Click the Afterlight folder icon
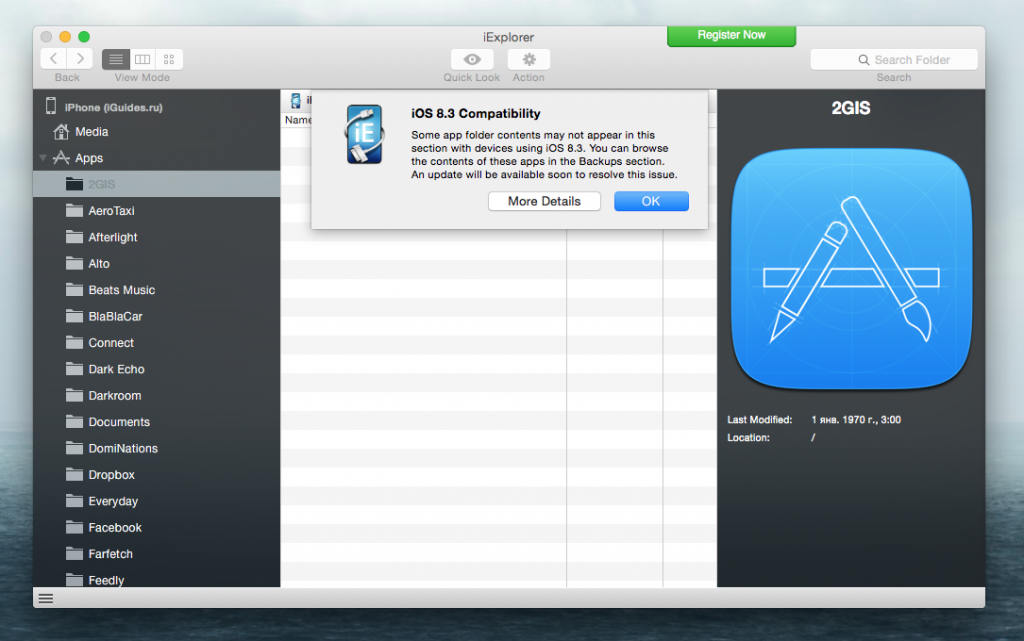1024x641 pixels. coord(74,236)
